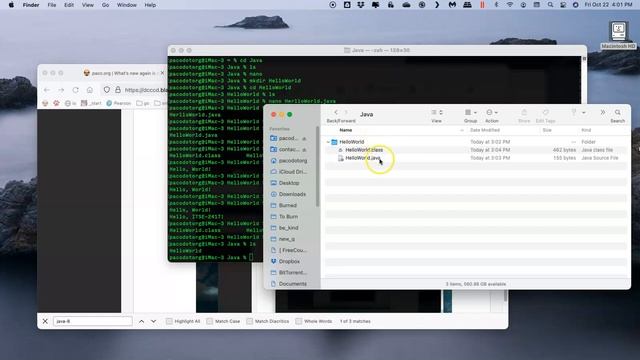Viewport: 640px width, 360px height.
Task: Open the Window menu
Action: (x=127, y=5)
